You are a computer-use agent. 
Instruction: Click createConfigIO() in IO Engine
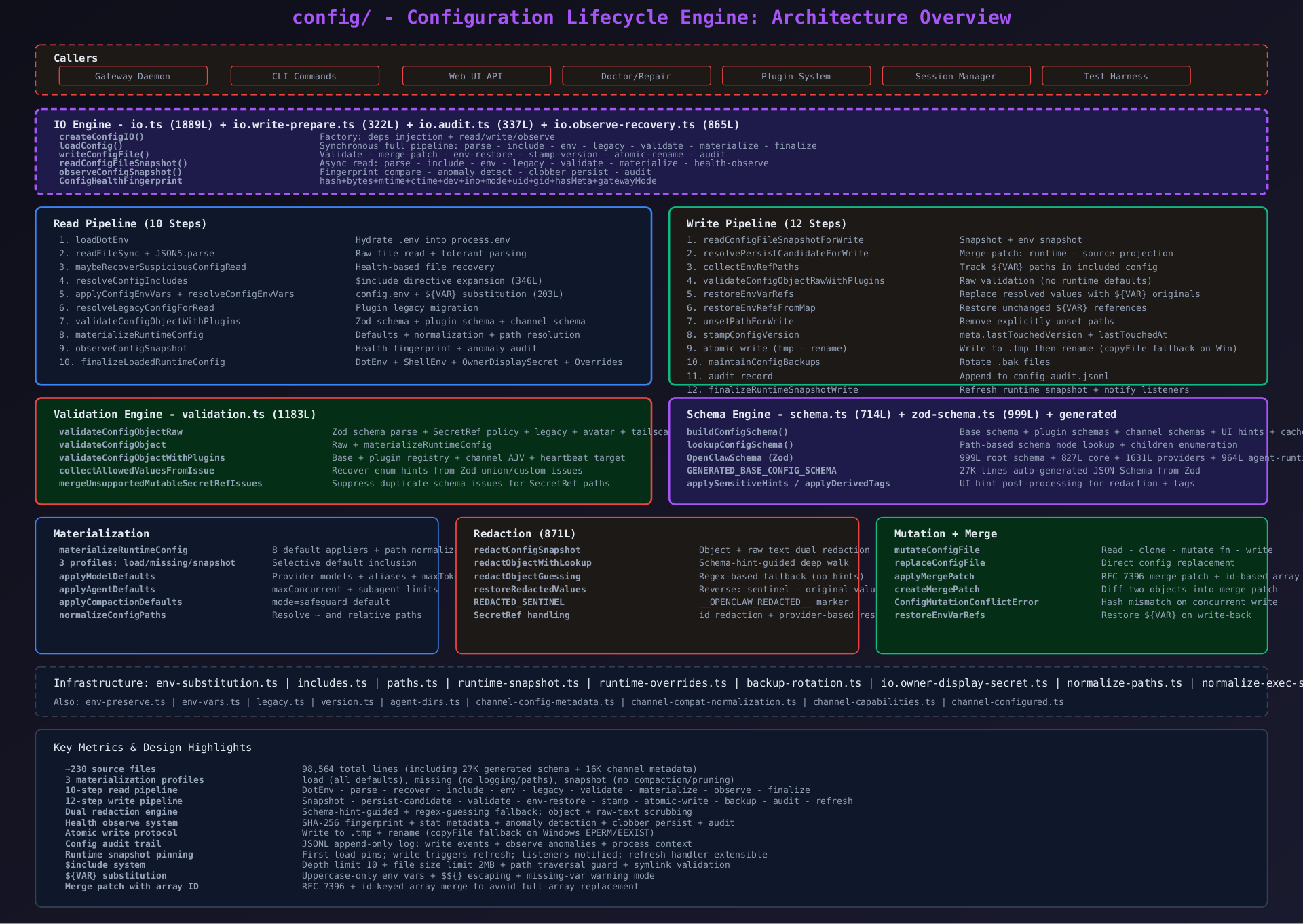tap(101, 137)
